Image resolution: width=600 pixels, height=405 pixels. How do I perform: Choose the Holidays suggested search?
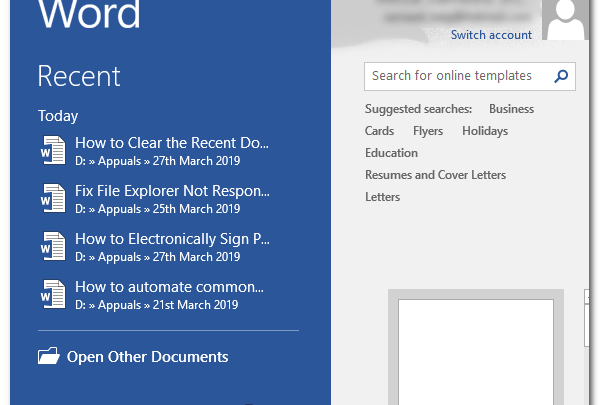(485, 131)
